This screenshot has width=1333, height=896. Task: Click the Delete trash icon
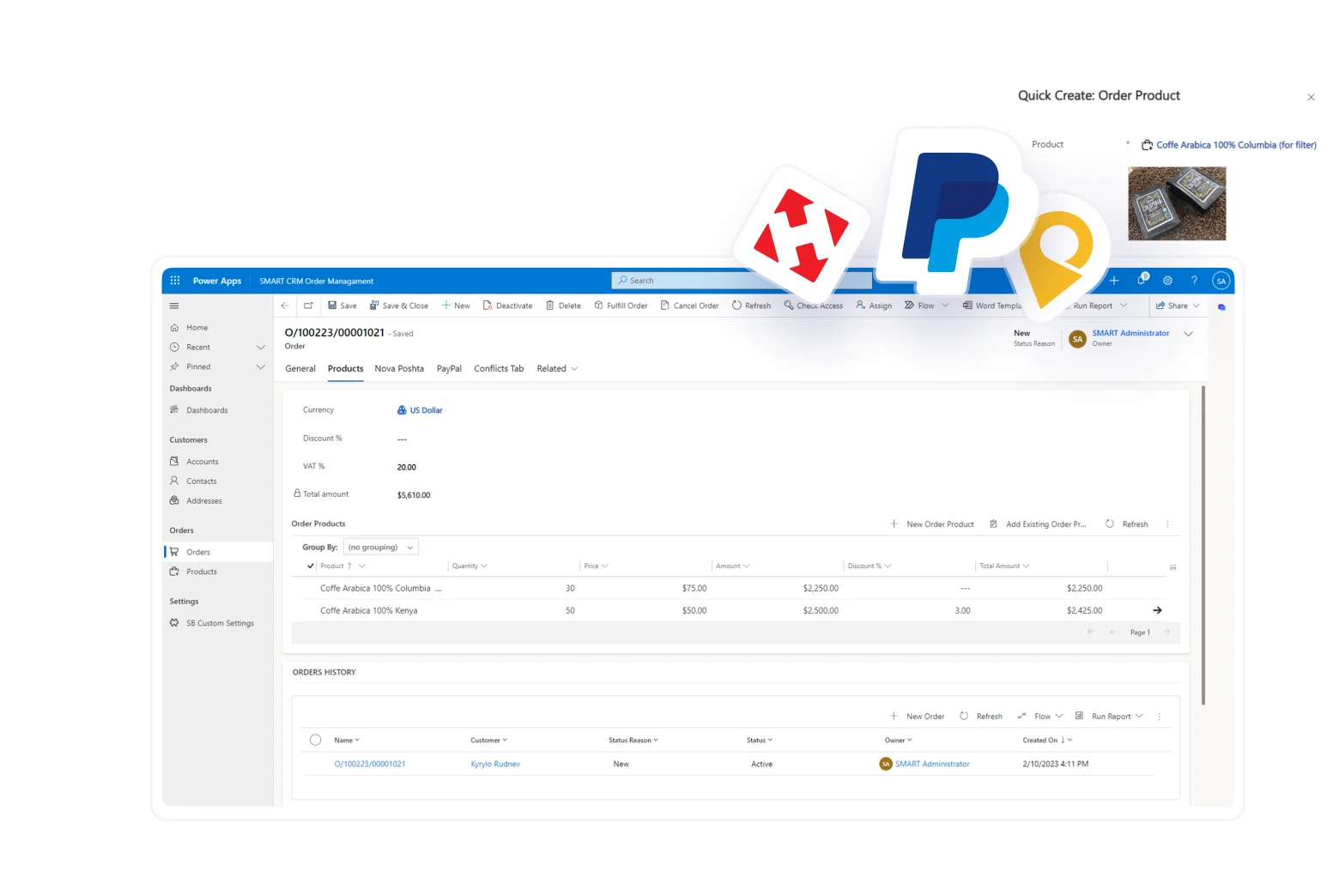(550, 306)
